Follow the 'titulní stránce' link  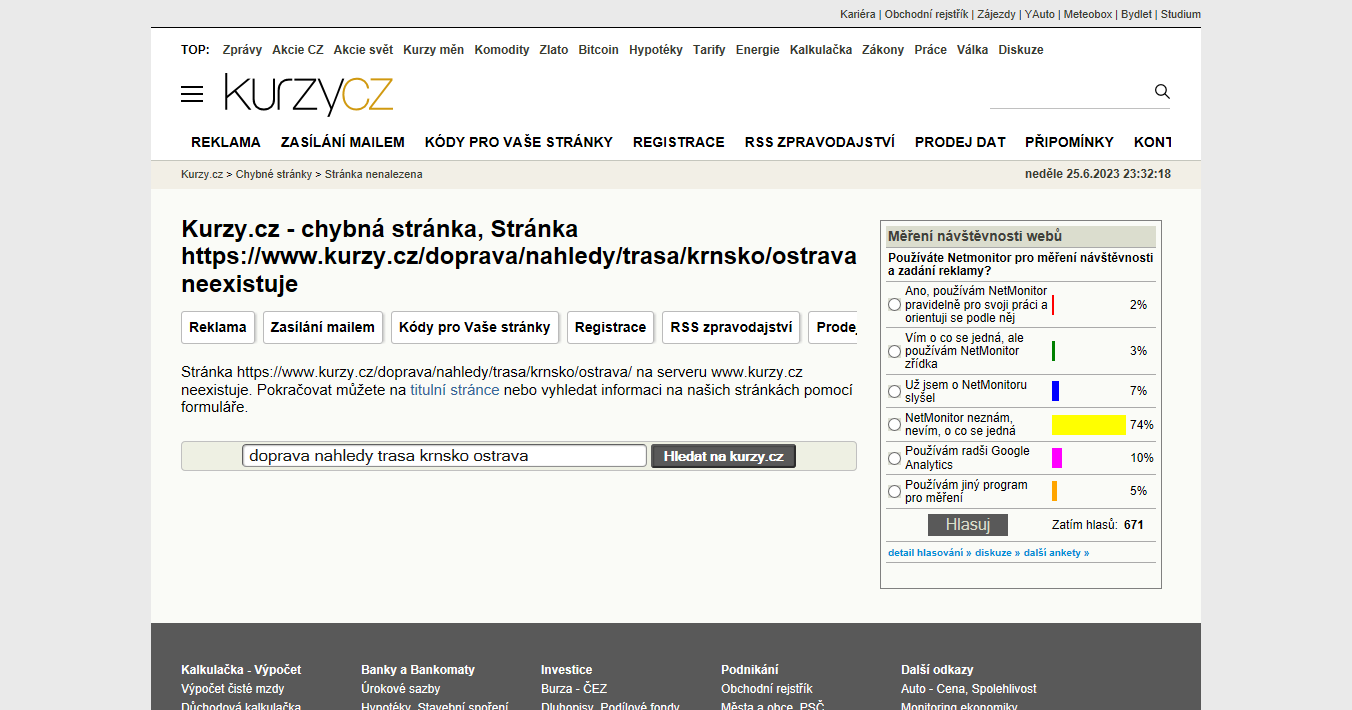click(455, 390)
